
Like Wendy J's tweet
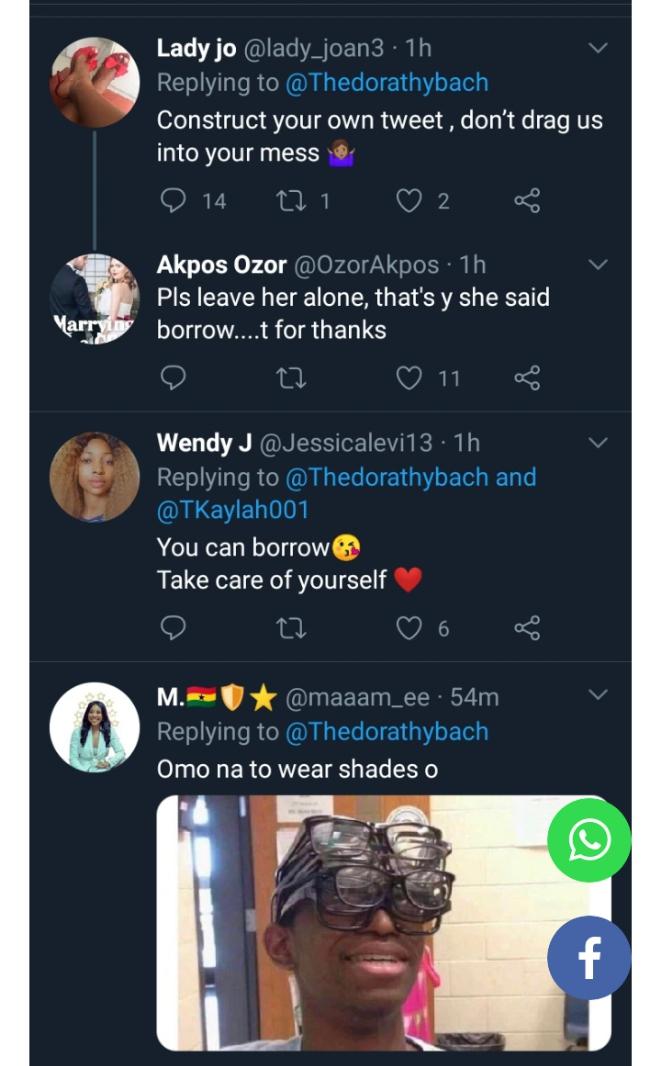tap(408, 628)
